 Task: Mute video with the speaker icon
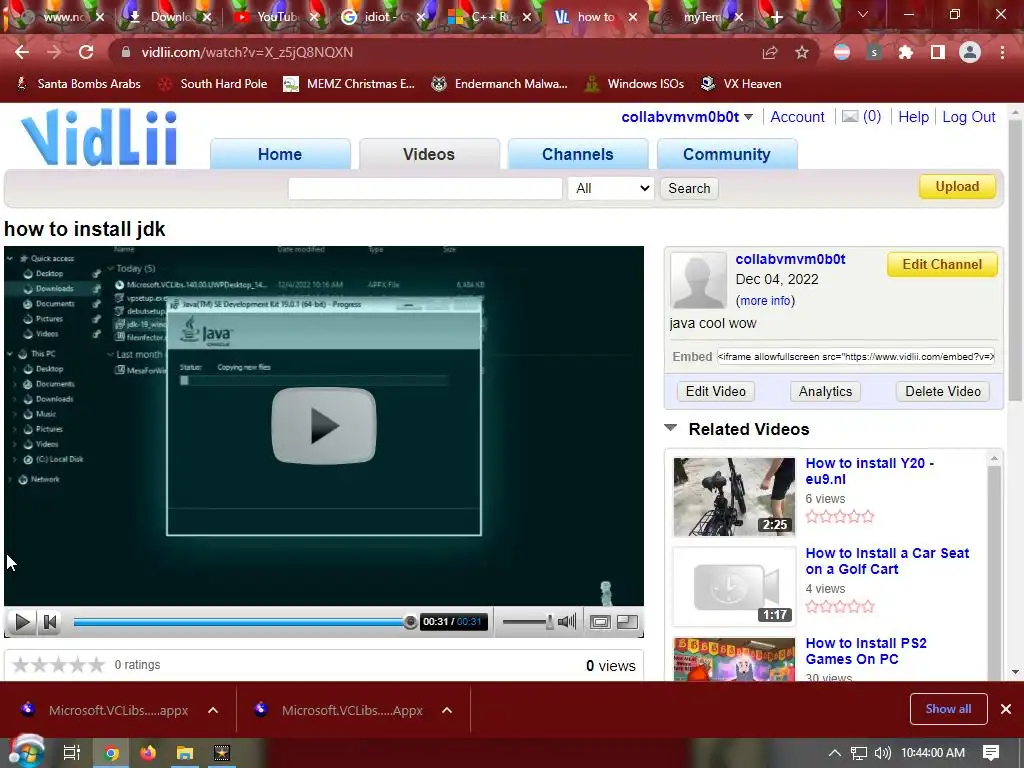pyautogui.click(x=568, y=622)
